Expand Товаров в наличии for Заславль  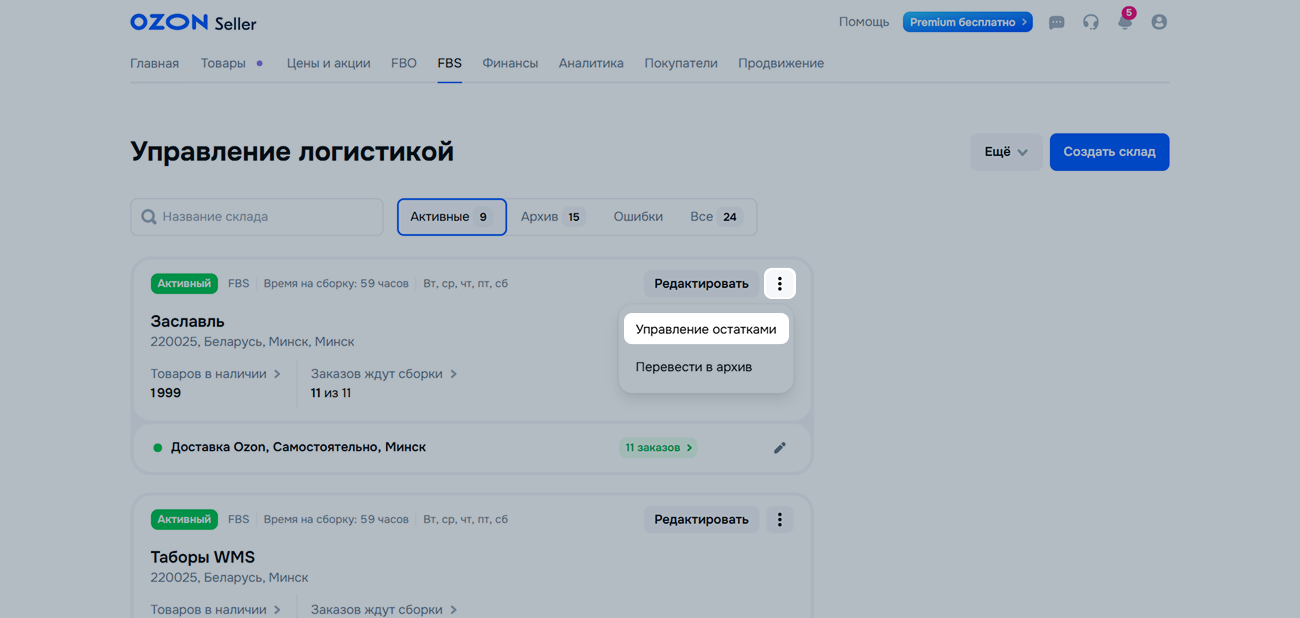pyautogui.click(x=215, y=374)
